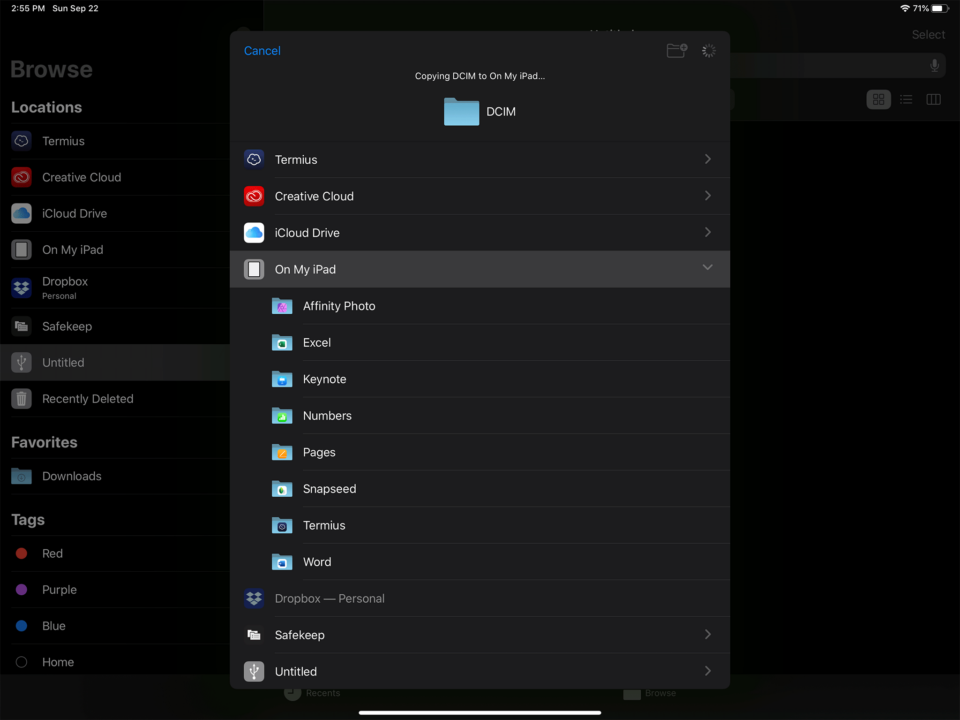Click the new folder icon in dialog header
960x720 pixels.
[676, 51]
